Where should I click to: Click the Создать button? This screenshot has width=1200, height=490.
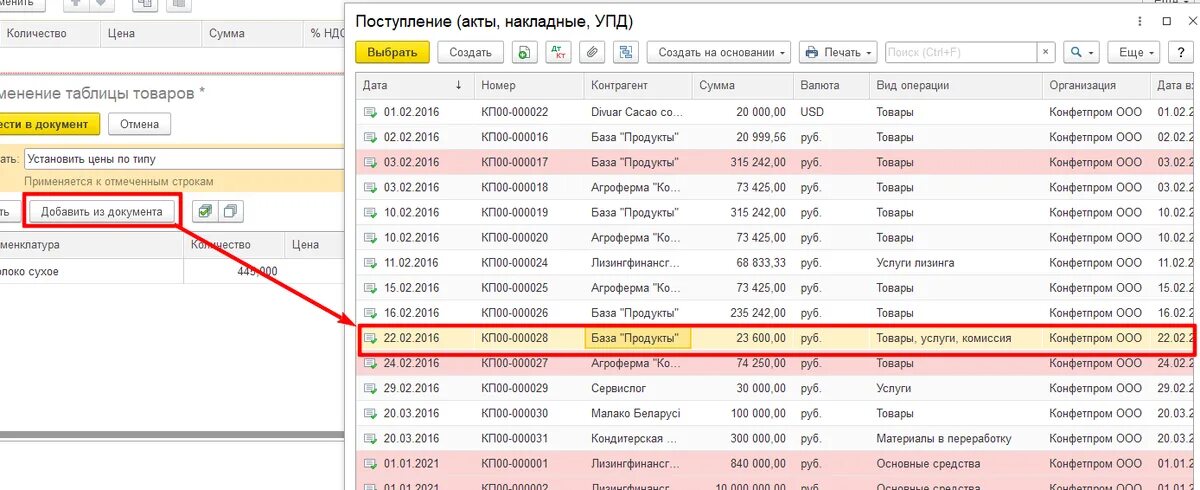(470, 52)
